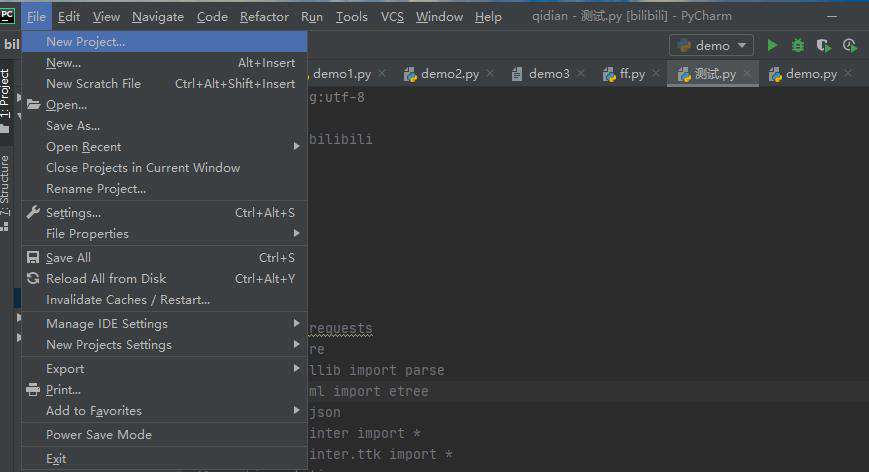Open the Edit menu
869x472 pixels.
click(x=69, y=17)
